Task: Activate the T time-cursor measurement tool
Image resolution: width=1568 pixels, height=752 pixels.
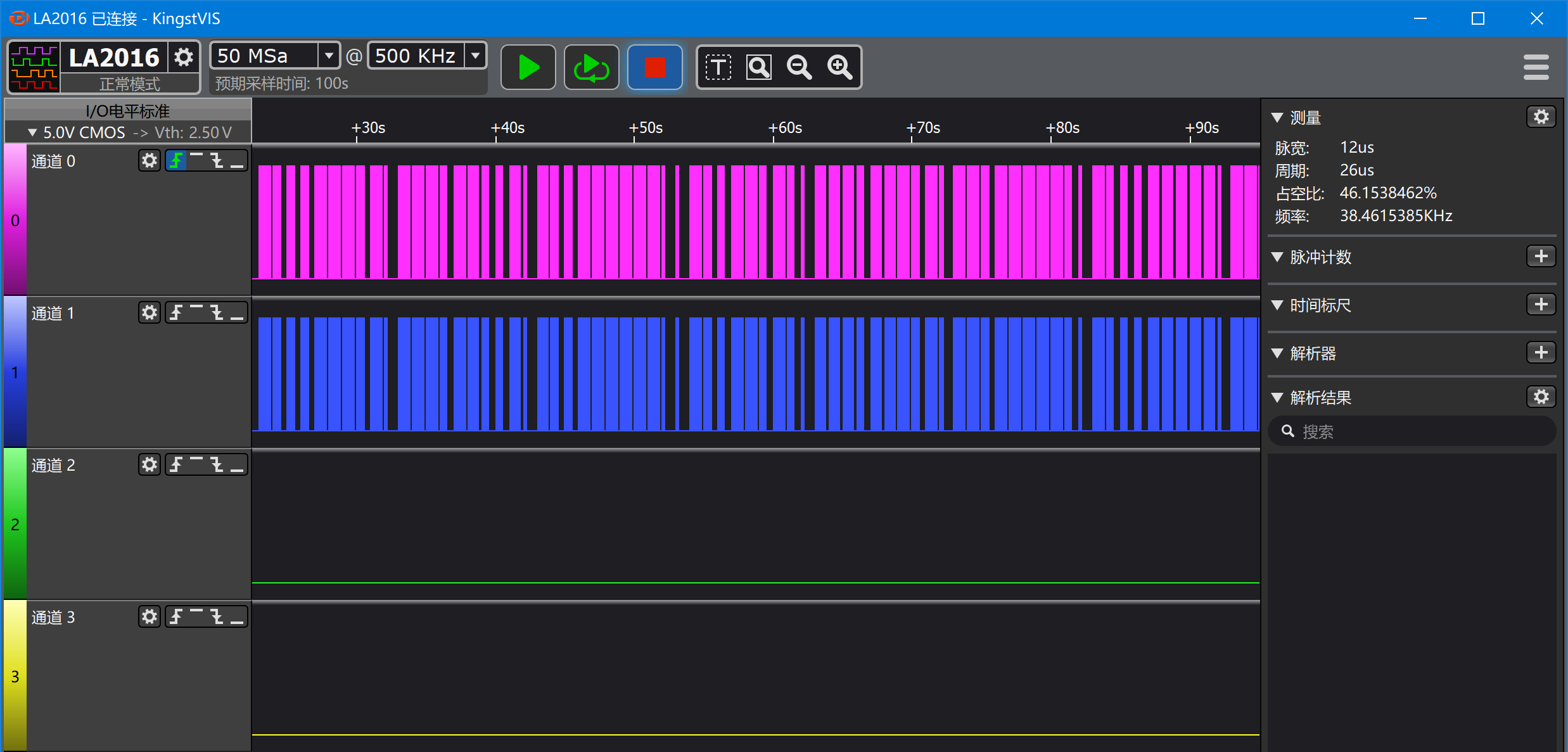Action: pos(718,67)
